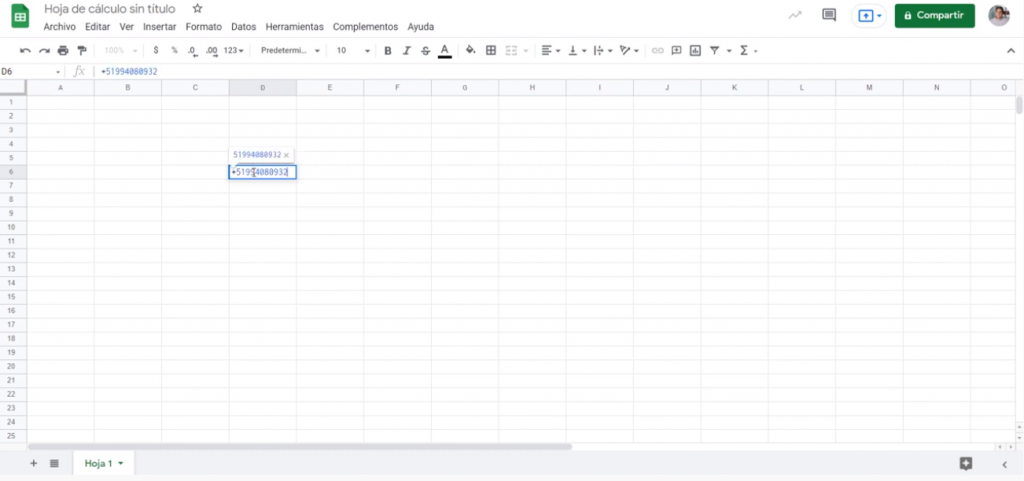
Task: Click the undo arrow in toolbar
Action: 25,50
